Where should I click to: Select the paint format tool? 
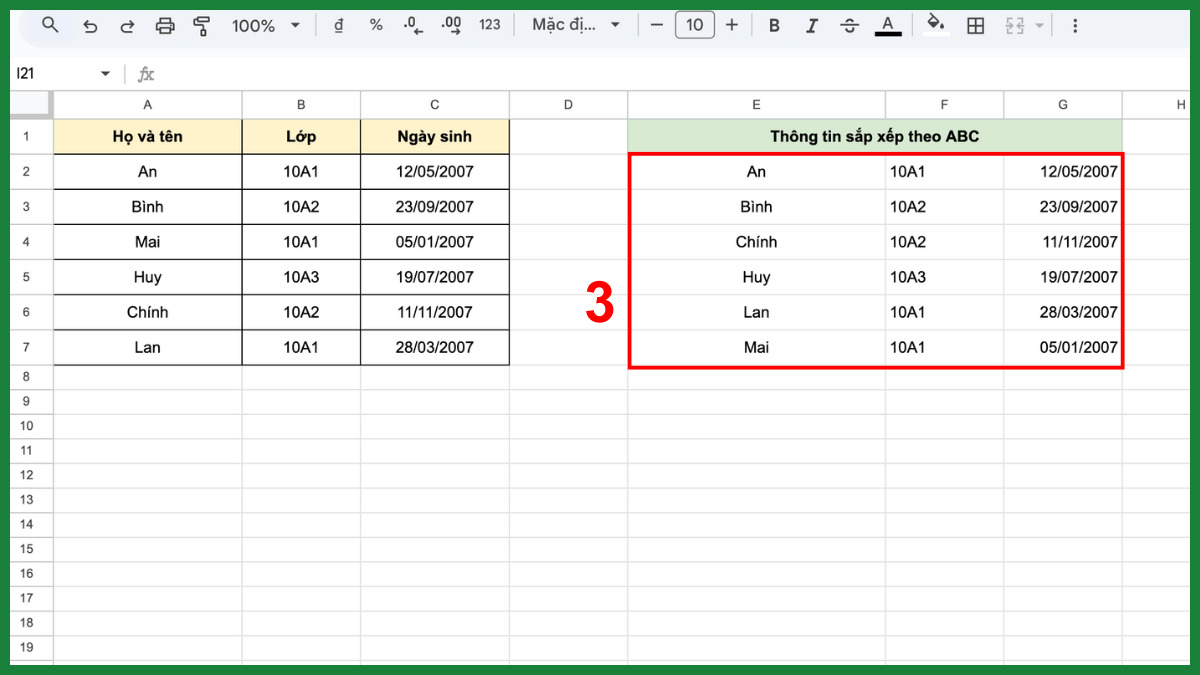click(203, 24)
